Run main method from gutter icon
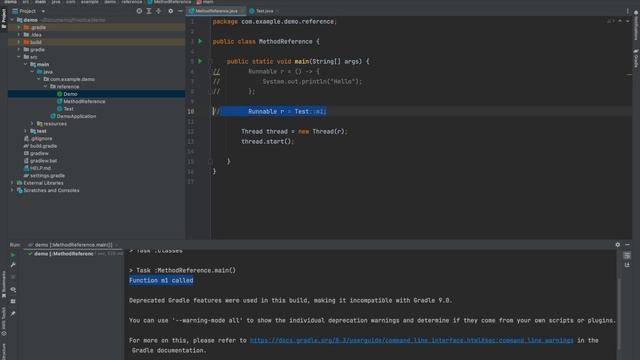640x360 pixels. pos(200,61)
